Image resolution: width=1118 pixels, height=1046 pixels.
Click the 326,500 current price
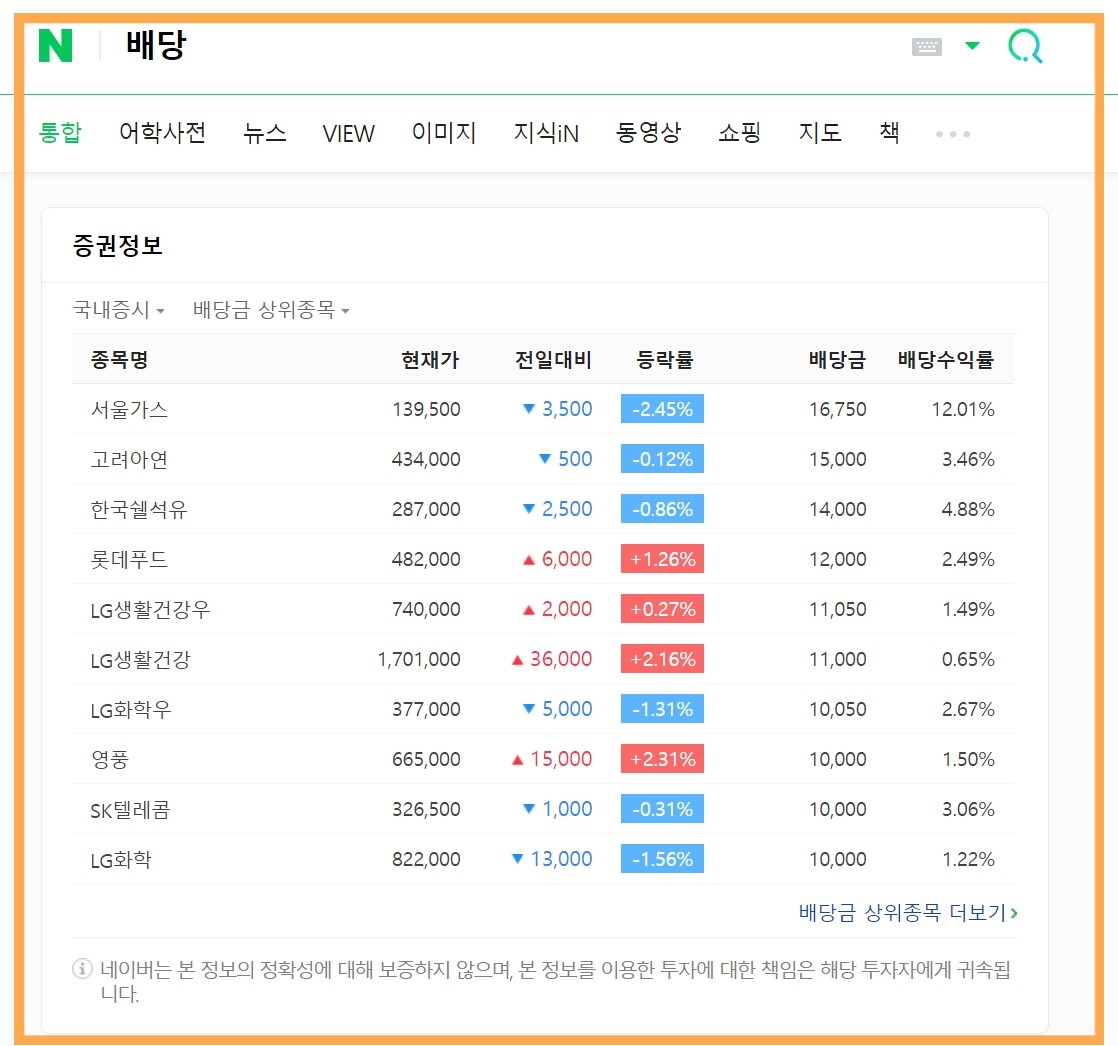(x=426, y=809)
